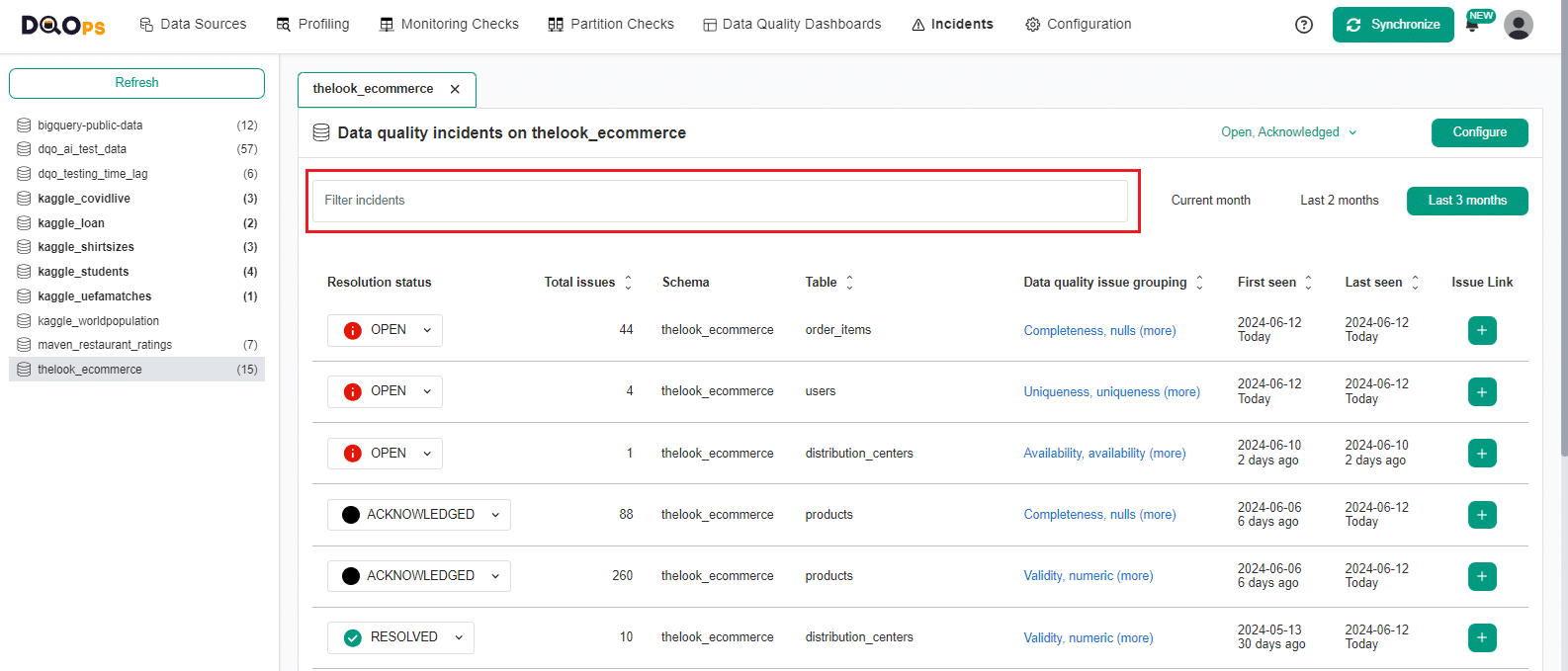This screenshot has height=671, width=1568.
Task: Open RESOLVED status dropdown for distribution_centers
Action: coord(400,637)
